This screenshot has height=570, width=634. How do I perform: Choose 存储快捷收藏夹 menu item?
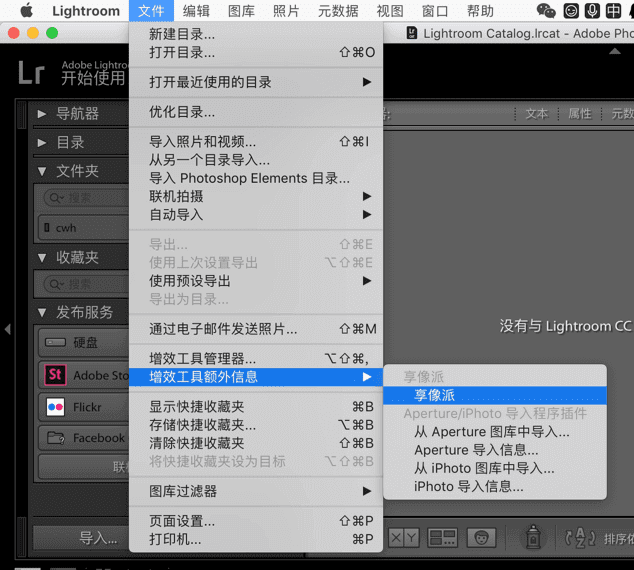256,425
